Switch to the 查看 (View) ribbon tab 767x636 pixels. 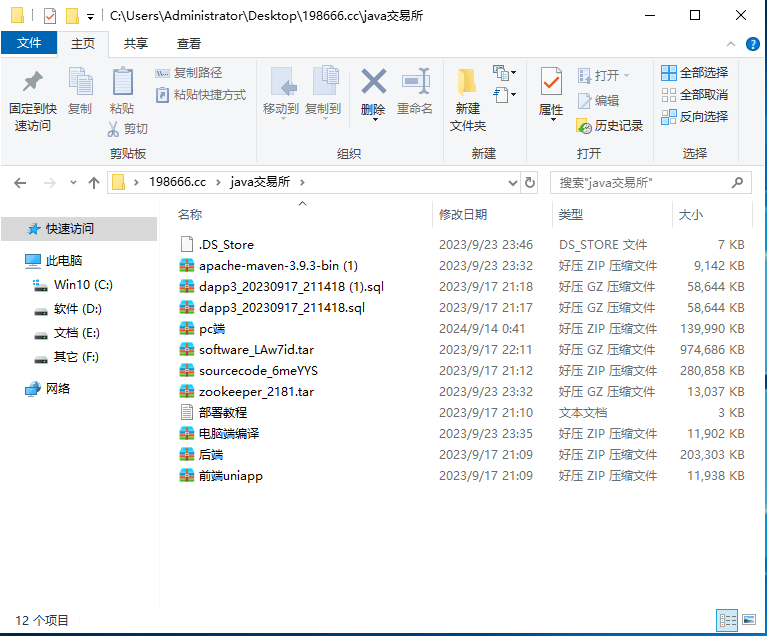(x=188, y=44)
